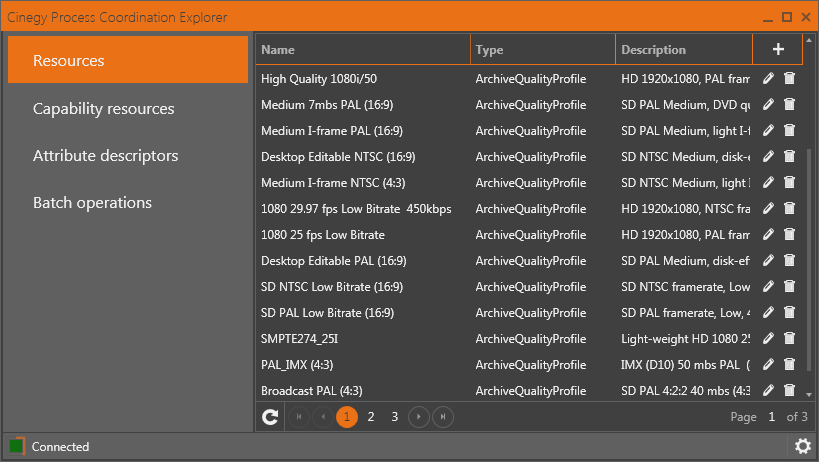Viewport: 819px width, 462px height.
Task: Jump to the last page
Action: click(x=443, y=417)
